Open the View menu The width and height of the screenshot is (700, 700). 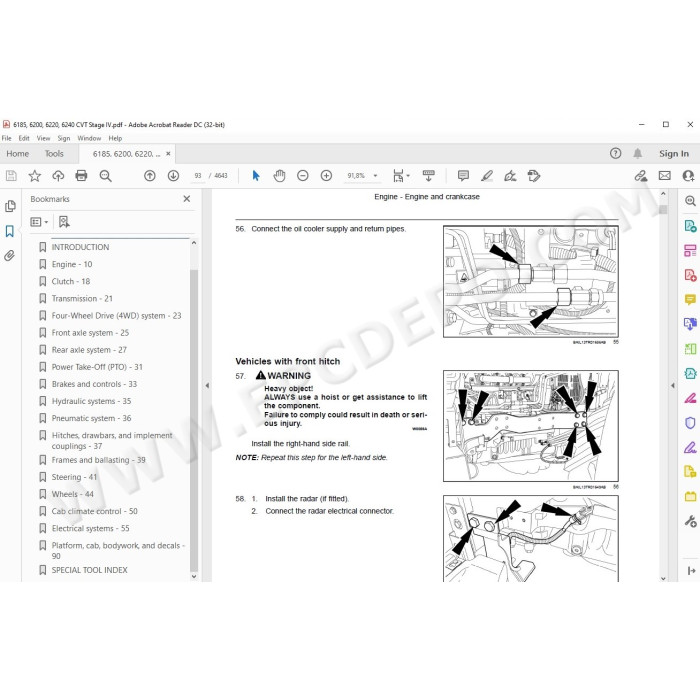pos(43,138)
